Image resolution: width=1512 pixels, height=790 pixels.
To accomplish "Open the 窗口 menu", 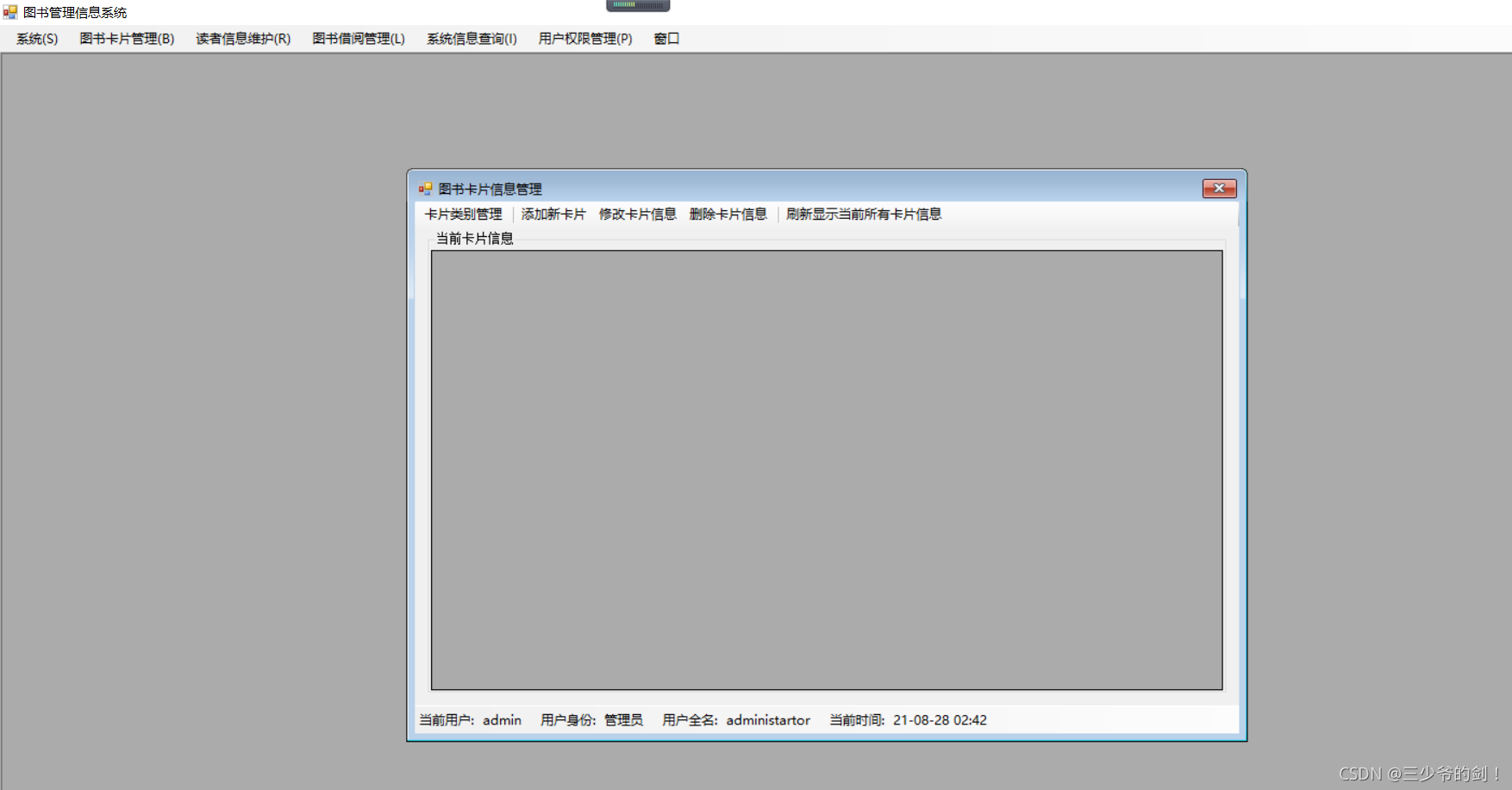I will tap(666, 39).
